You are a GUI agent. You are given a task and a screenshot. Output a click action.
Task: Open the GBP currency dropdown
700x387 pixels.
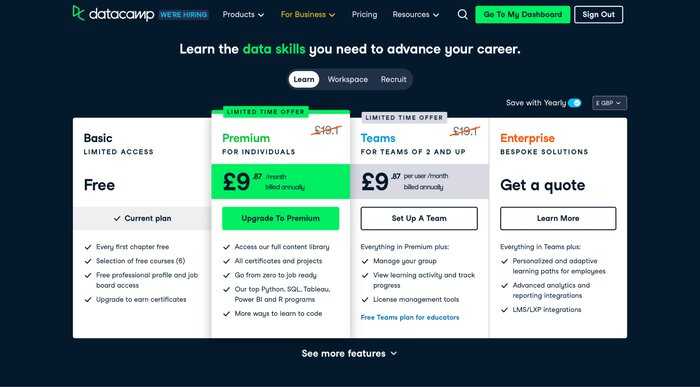click(x=609, y=103)
